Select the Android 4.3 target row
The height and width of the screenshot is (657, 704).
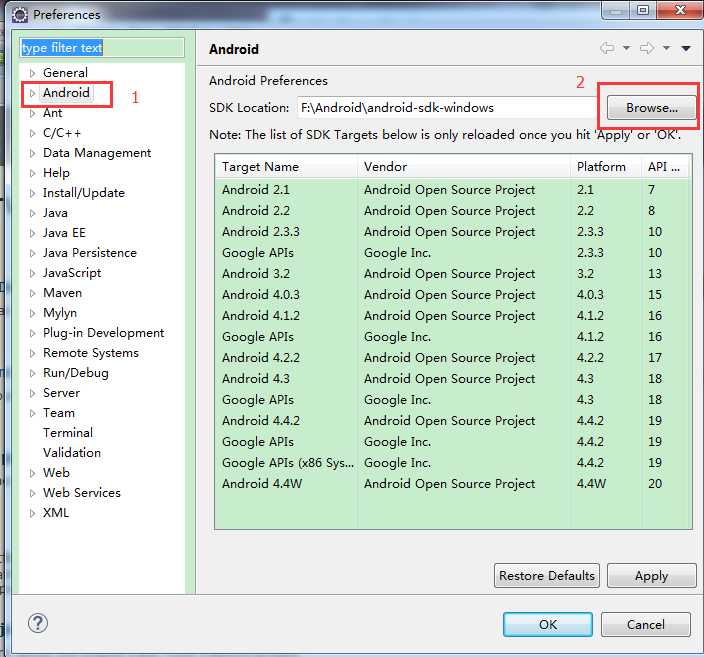(x=453, y=379)
